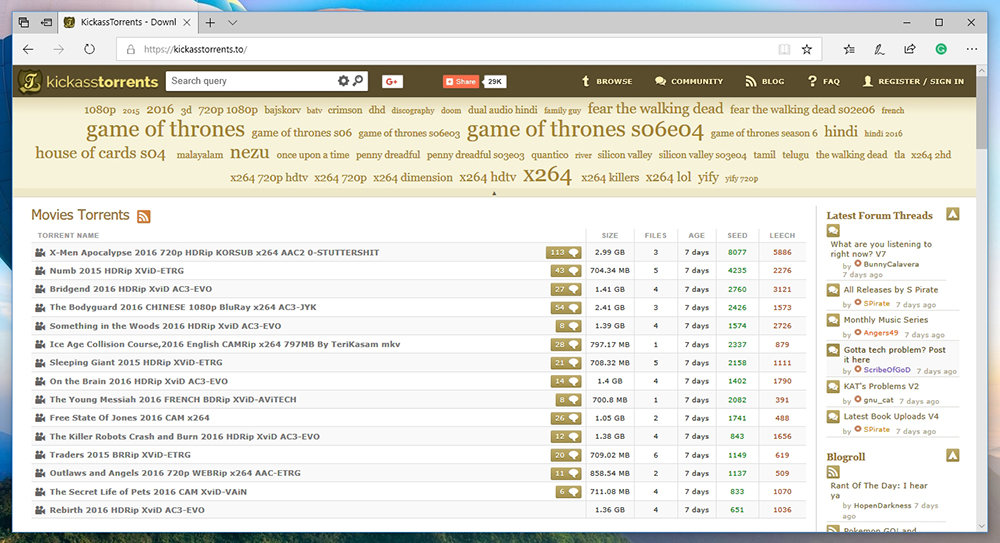Open the FAQ page
Viewport: 1000px width, 543px height.
point(823,81)
